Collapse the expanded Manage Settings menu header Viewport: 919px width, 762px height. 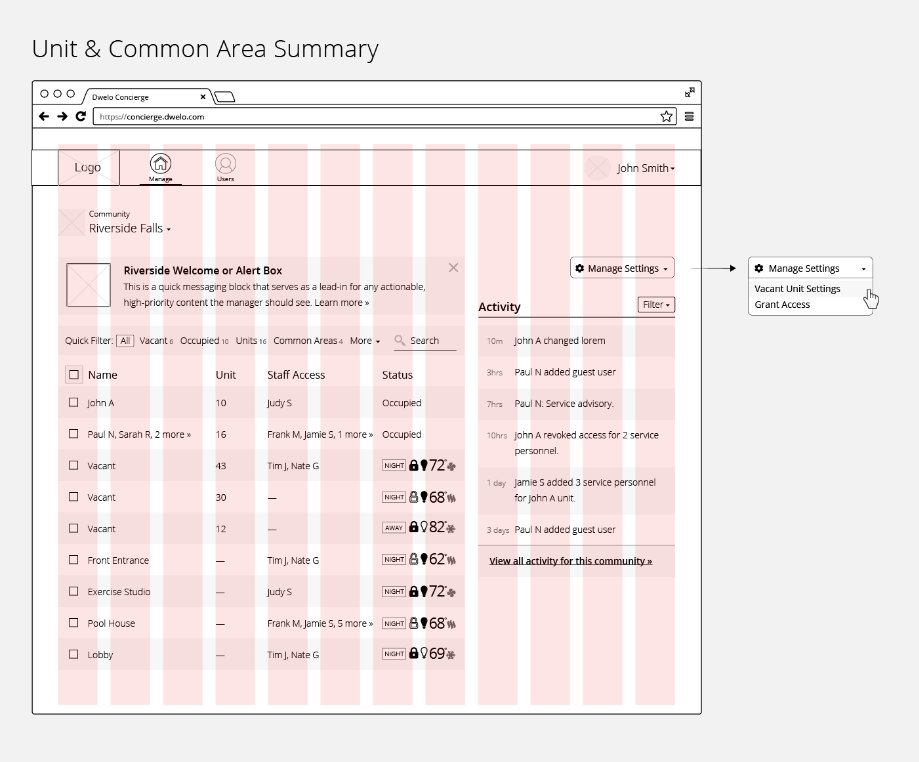point(810,268)
